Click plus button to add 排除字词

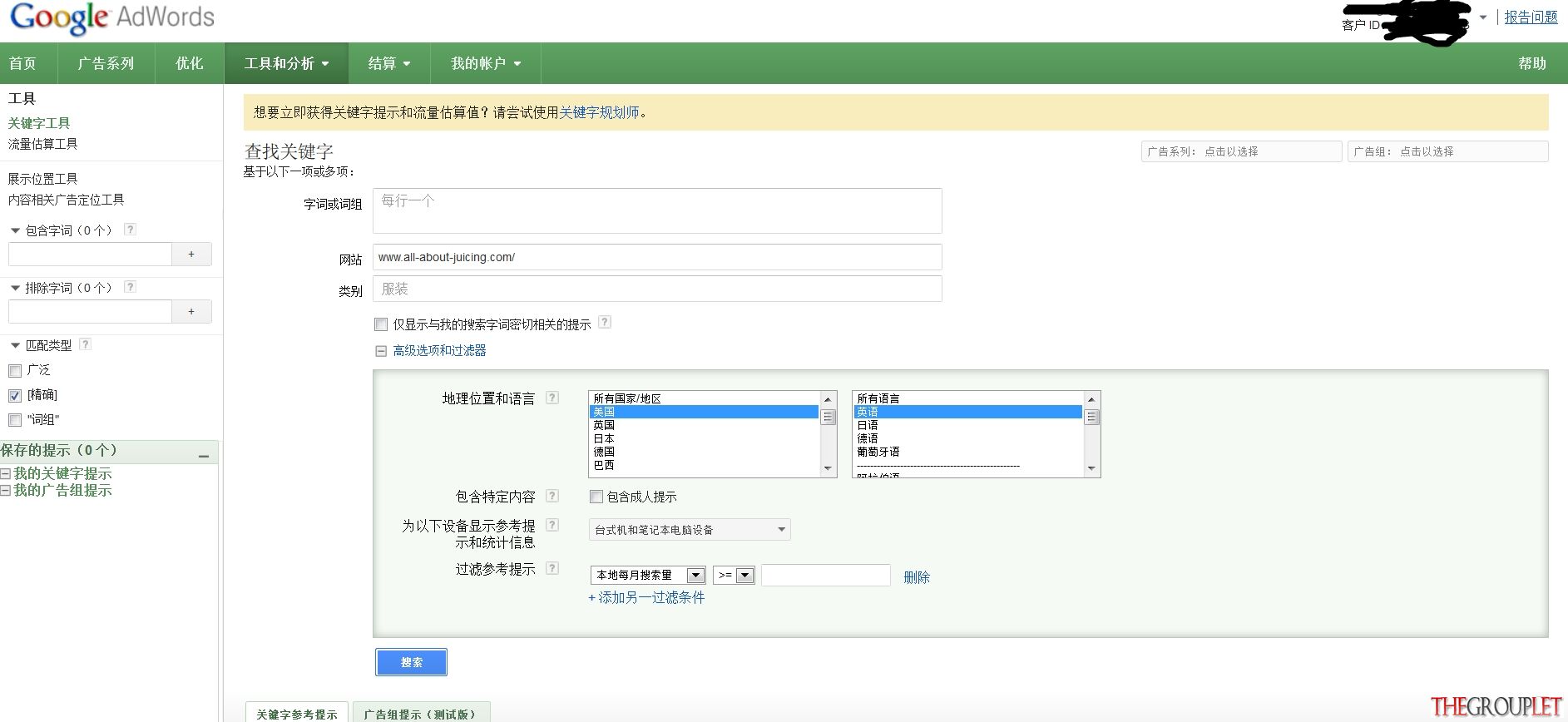click(191, 312)
